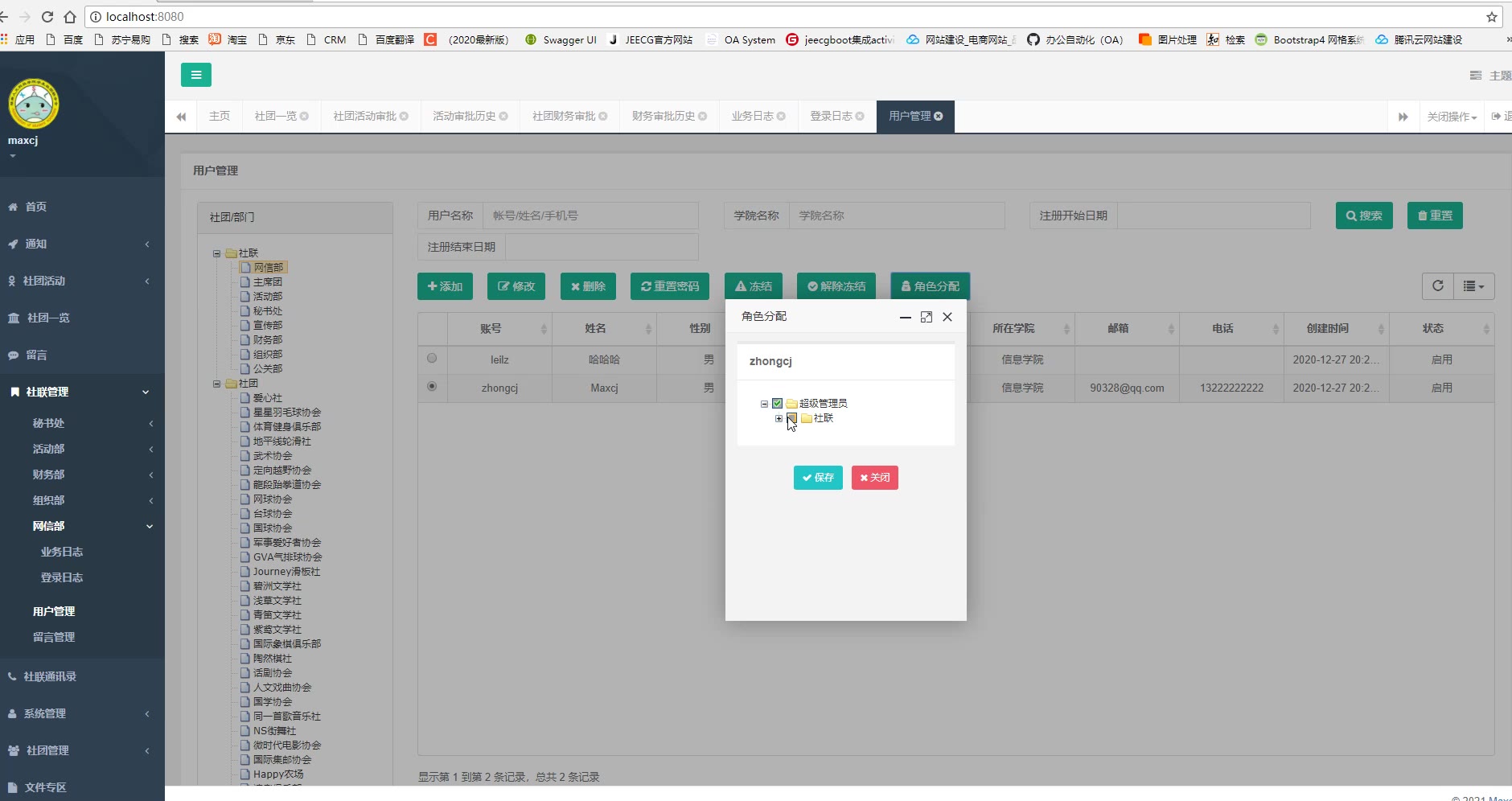Sort table by 状态 column sort icon
The image size is (1512, 801).
click(x=1486, y=329)
